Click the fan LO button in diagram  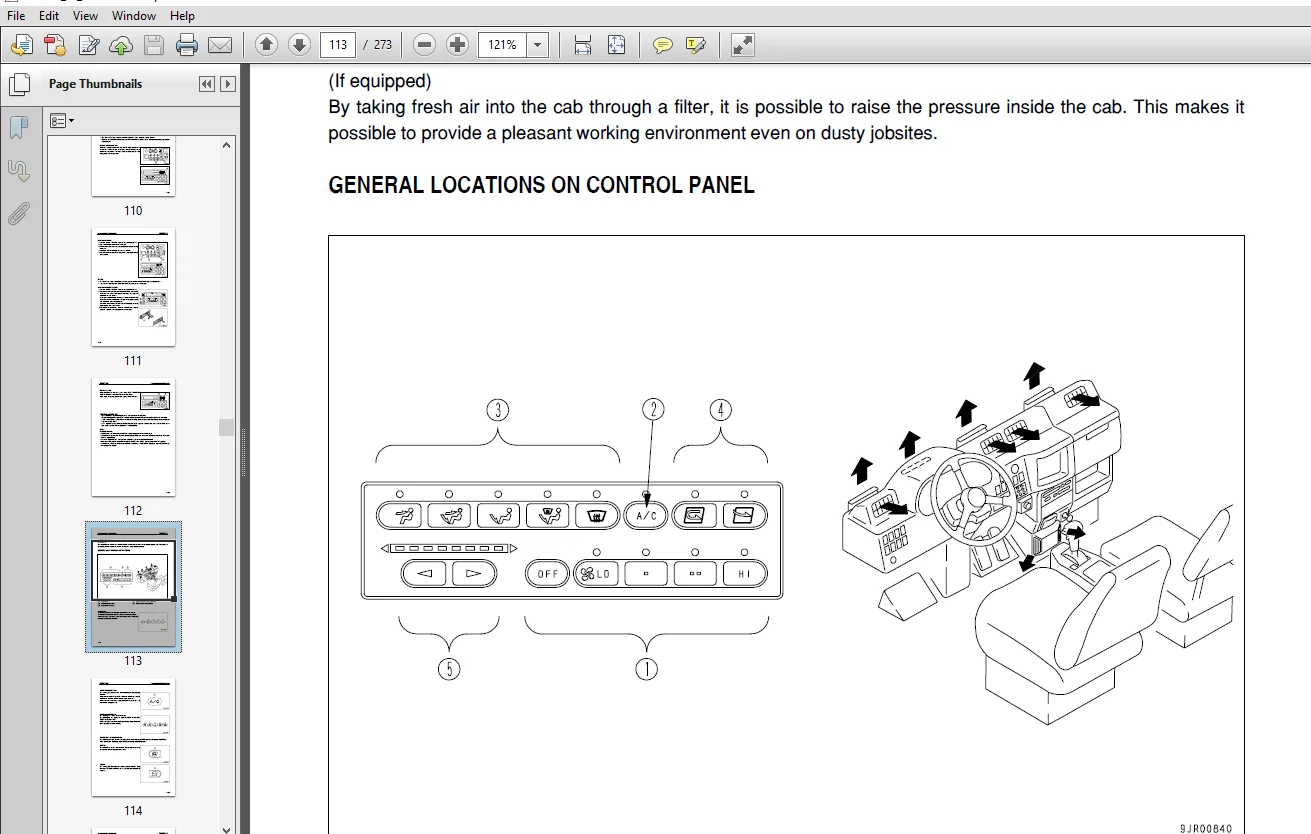(596, 574)
